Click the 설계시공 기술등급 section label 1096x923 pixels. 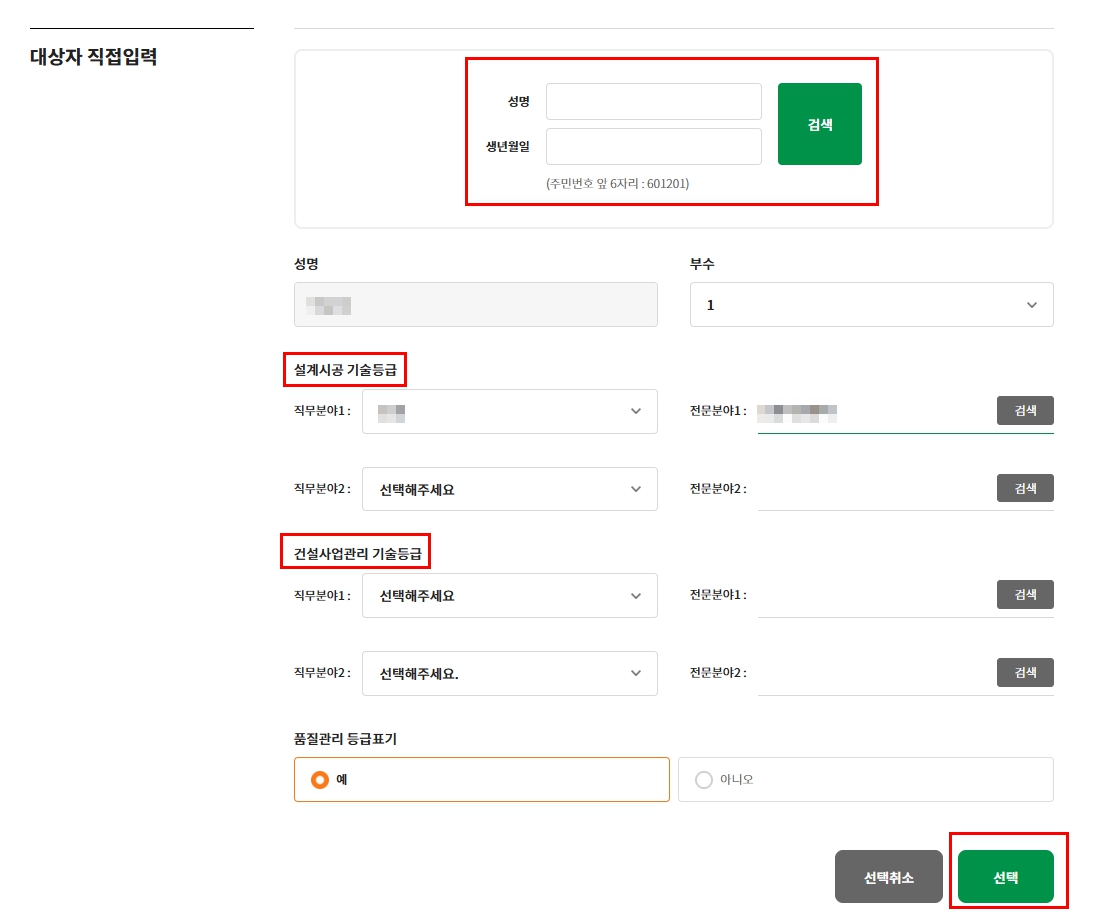[x=343, y=369]
